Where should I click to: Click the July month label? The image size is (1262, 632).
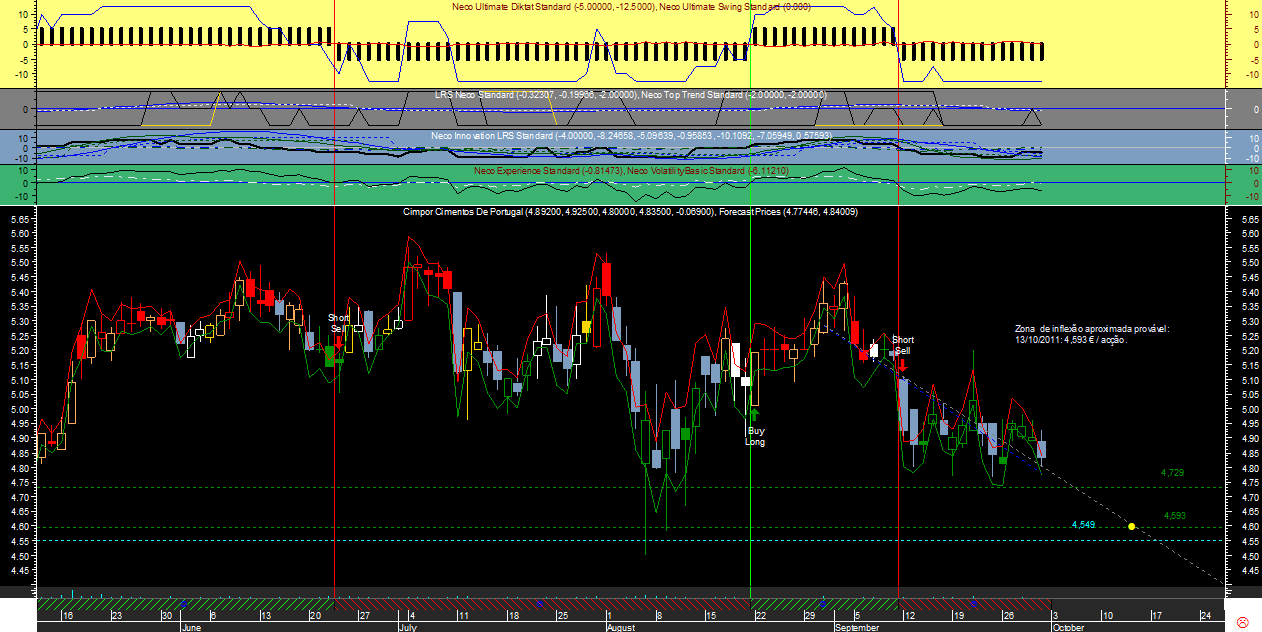(408, 627)
